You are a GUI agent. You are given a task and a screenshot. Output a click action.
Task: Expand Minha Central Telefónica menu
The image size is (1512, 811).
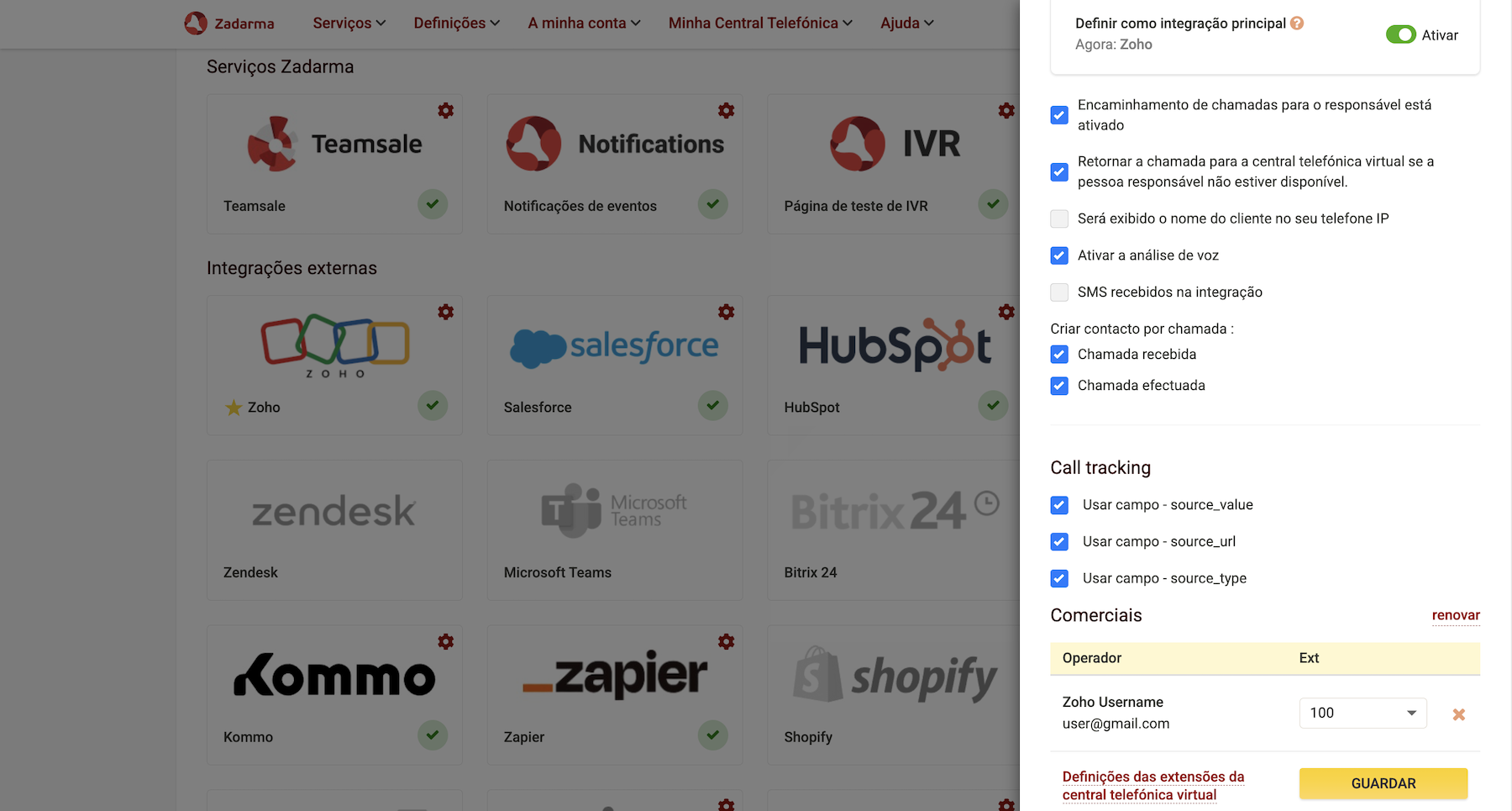click(760, 23)
